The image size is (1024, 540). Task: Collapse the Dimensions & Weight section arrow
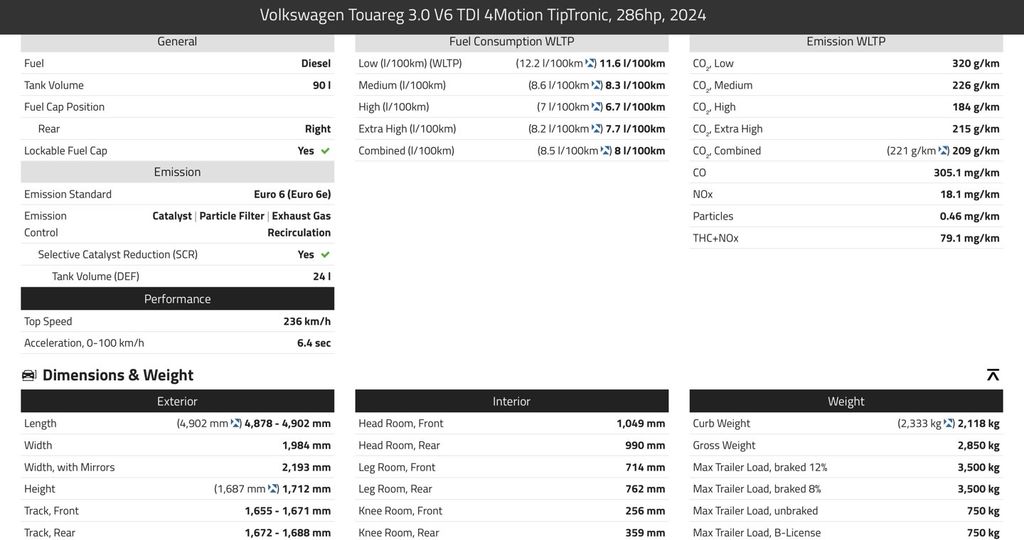tap(993, 375)
